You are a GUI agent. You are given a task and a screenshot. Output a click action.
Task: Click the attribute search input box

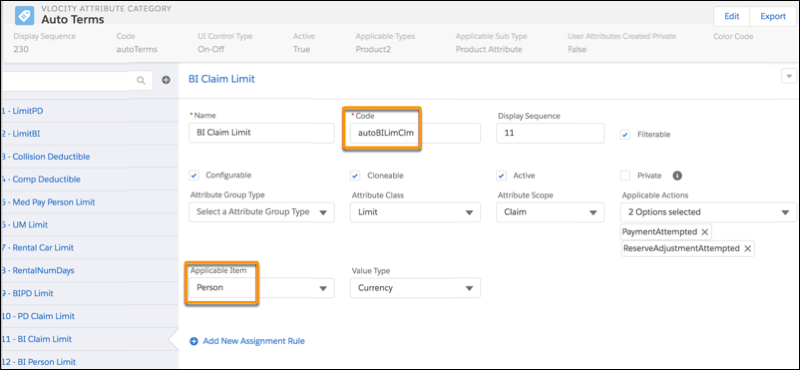pyautogui.click(x=77, y=81)
